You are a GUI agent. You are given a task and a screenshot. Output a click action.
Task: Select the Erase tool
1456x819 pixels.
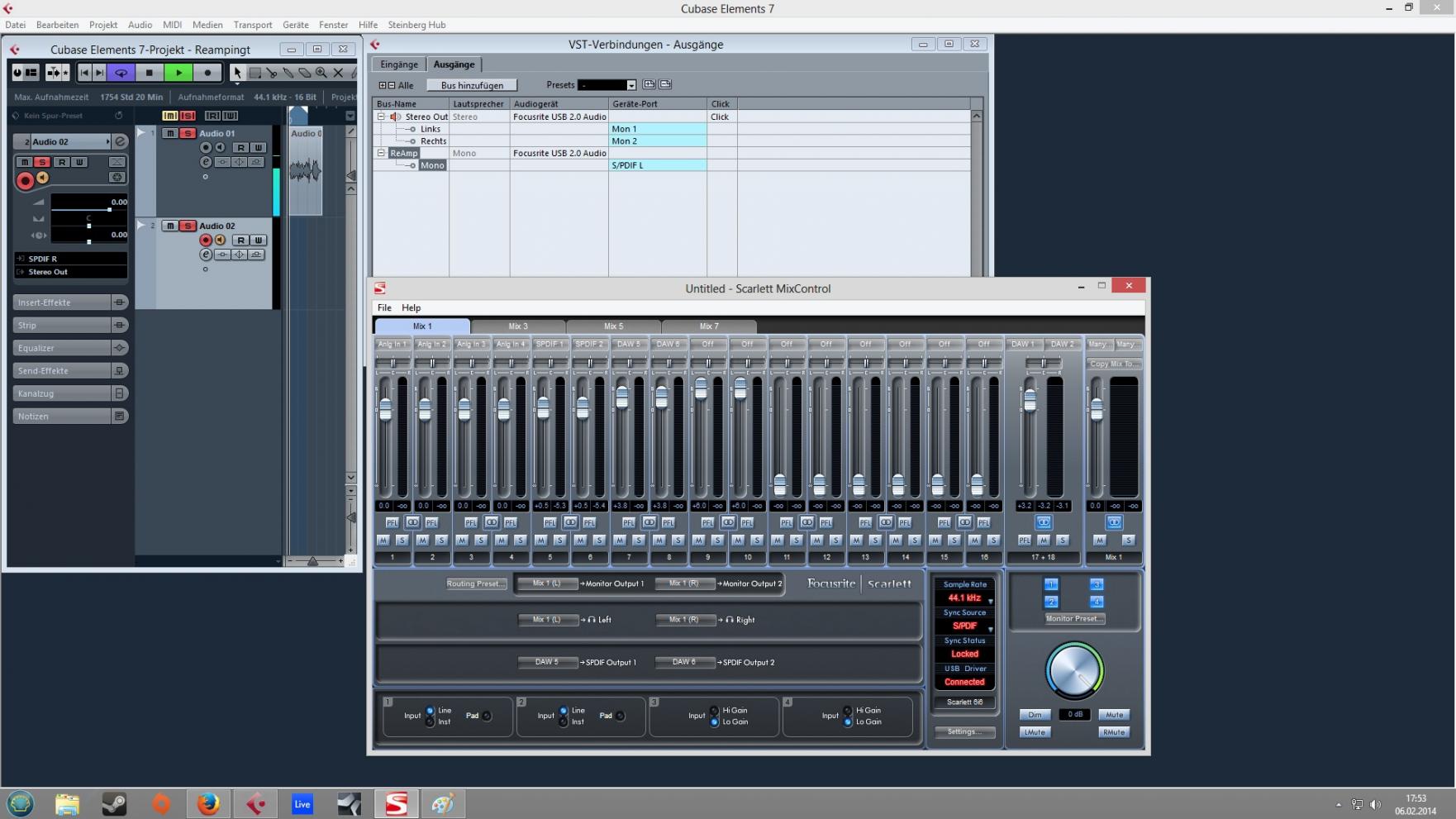[305, 73]
